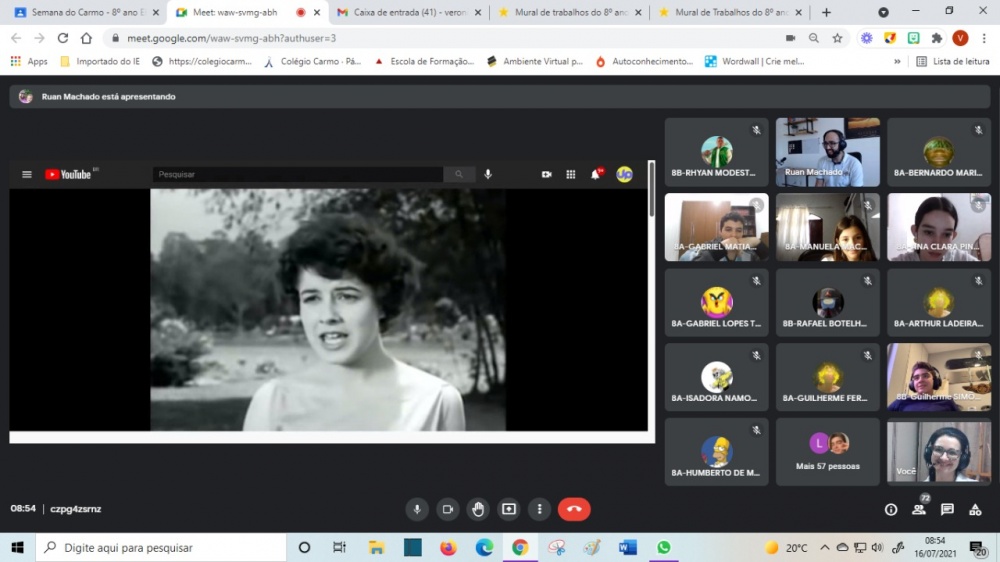Click the present now screen button
The height and width of the screenshot is (562, 1000).
point(509,509)
